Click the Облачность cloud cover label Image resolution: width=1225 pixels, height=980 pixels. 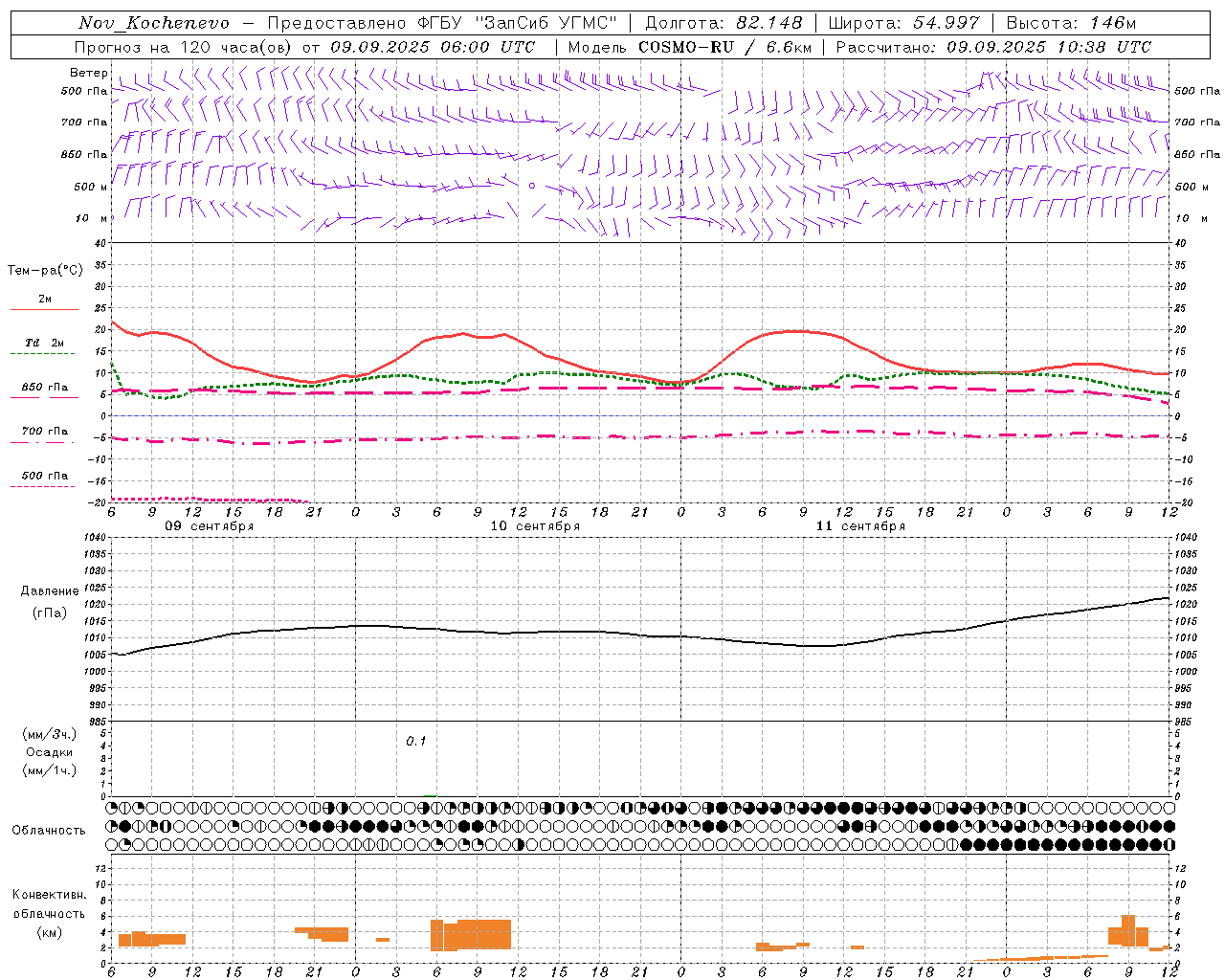click(x=49, y=830)
